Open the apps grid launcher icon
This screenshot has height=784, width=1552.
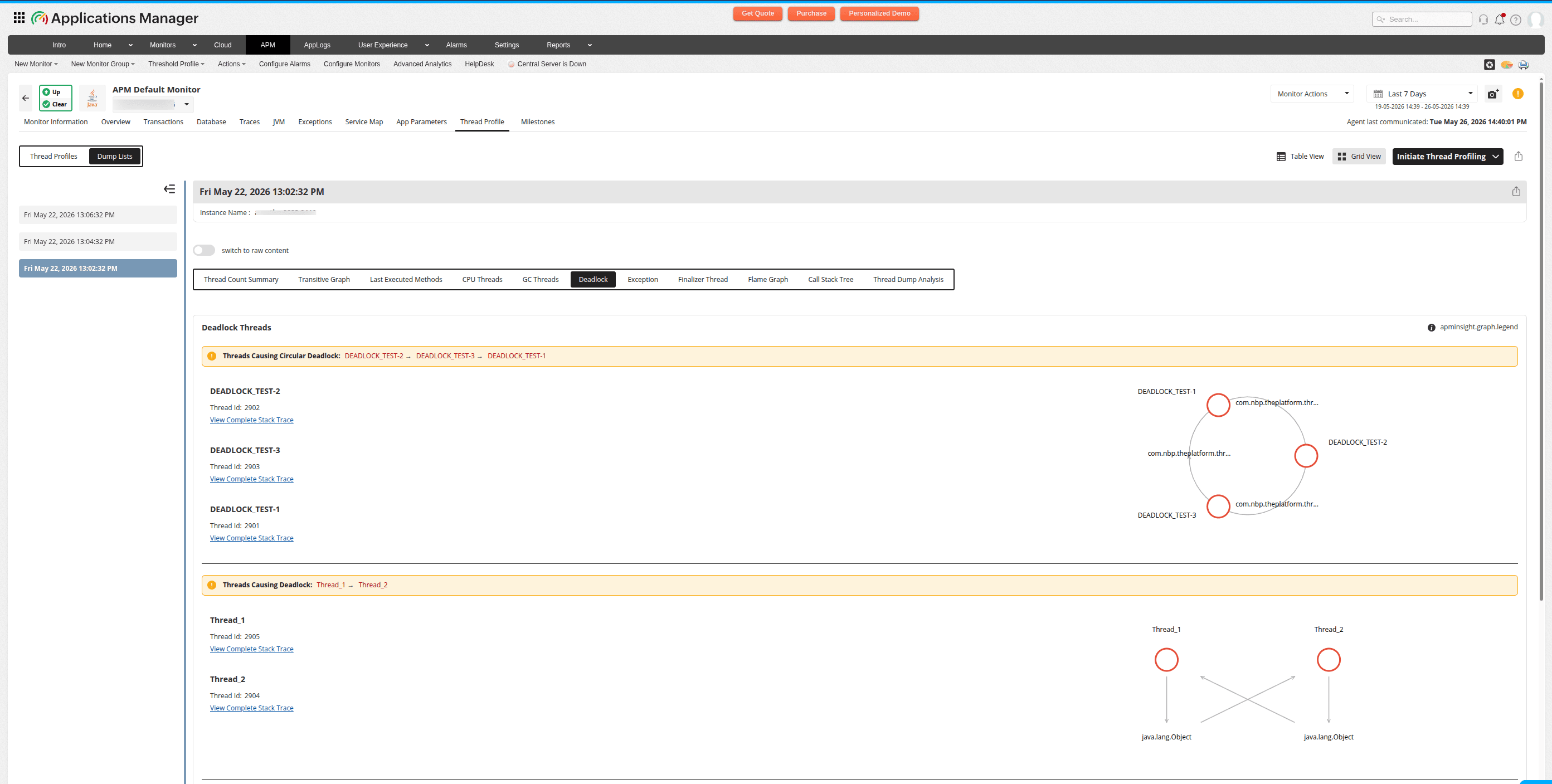[20, 18]
